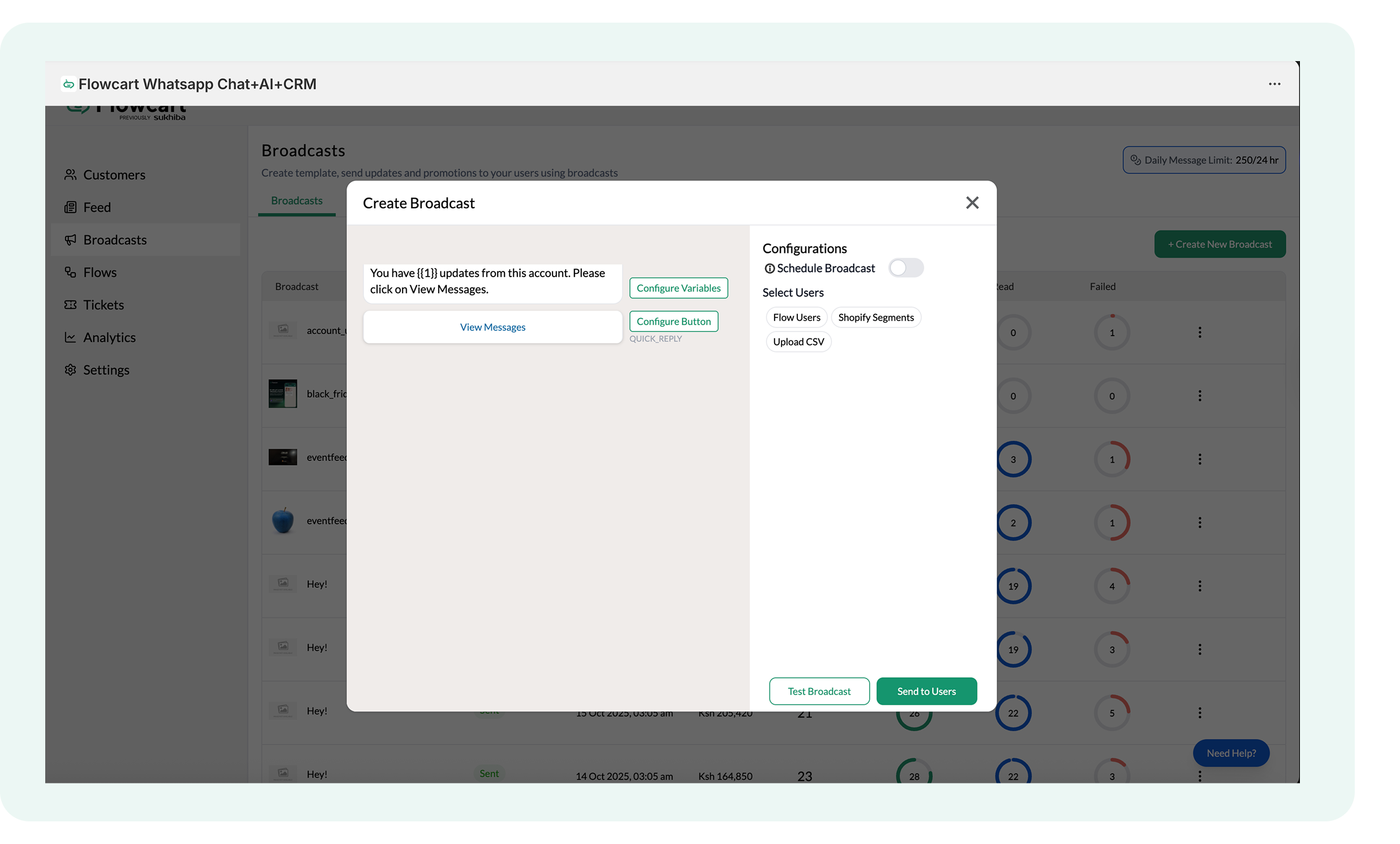Image resolution: width=1400 pixels, height=844 pixels.
Task: Click the Customers people icon in sidebar
Action: pyautogui.click(x=70, y=174)
